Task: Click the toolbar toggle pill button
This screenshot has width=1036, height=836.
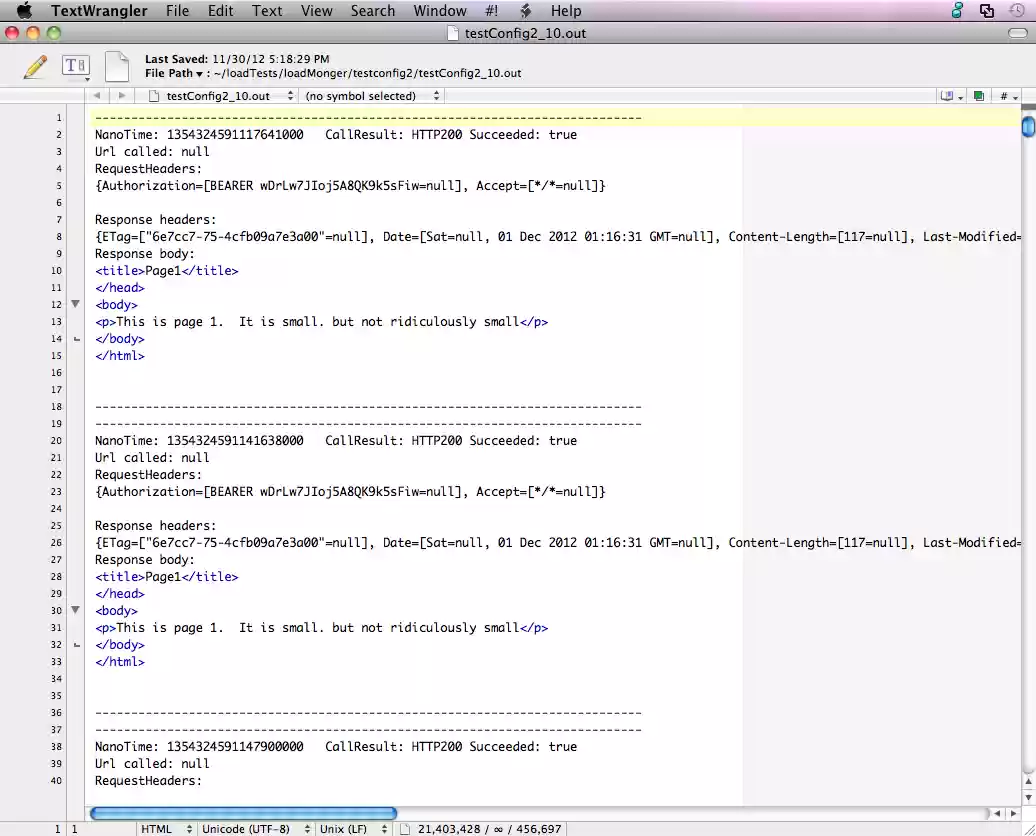Action: point(1018,33)
